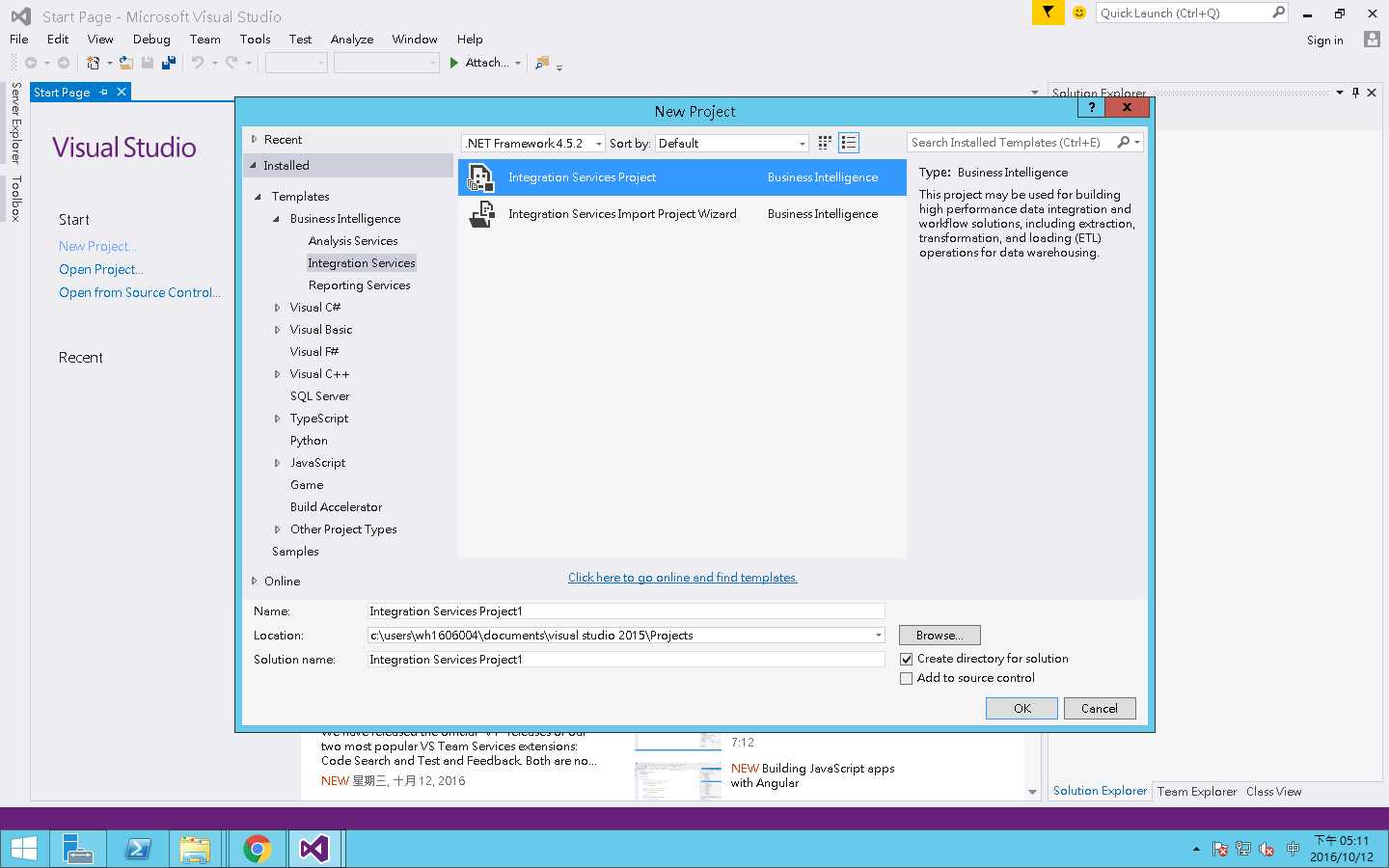Click the Navigate Backward toolbar icon
The image size is (1389, 868).
point(31,63)
